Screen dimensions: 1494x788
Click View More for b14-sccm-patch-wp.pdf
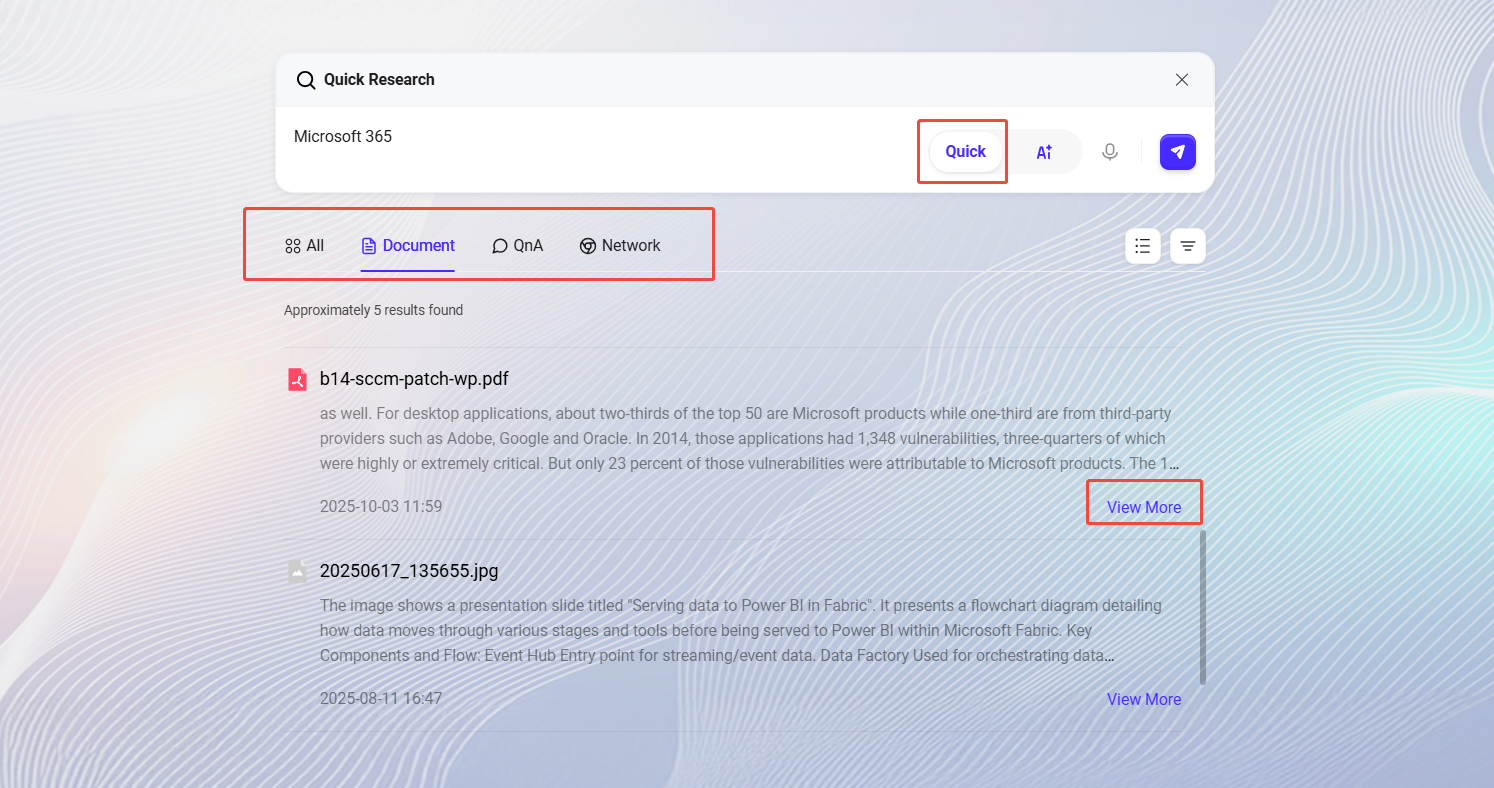click(1143, 507)
